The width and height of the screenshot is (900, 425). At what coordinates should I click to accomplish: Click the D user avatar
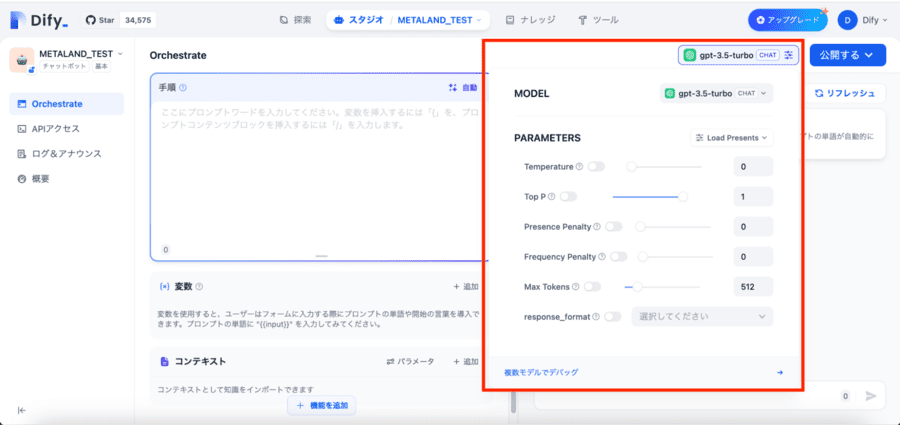[x=847, y=20]
